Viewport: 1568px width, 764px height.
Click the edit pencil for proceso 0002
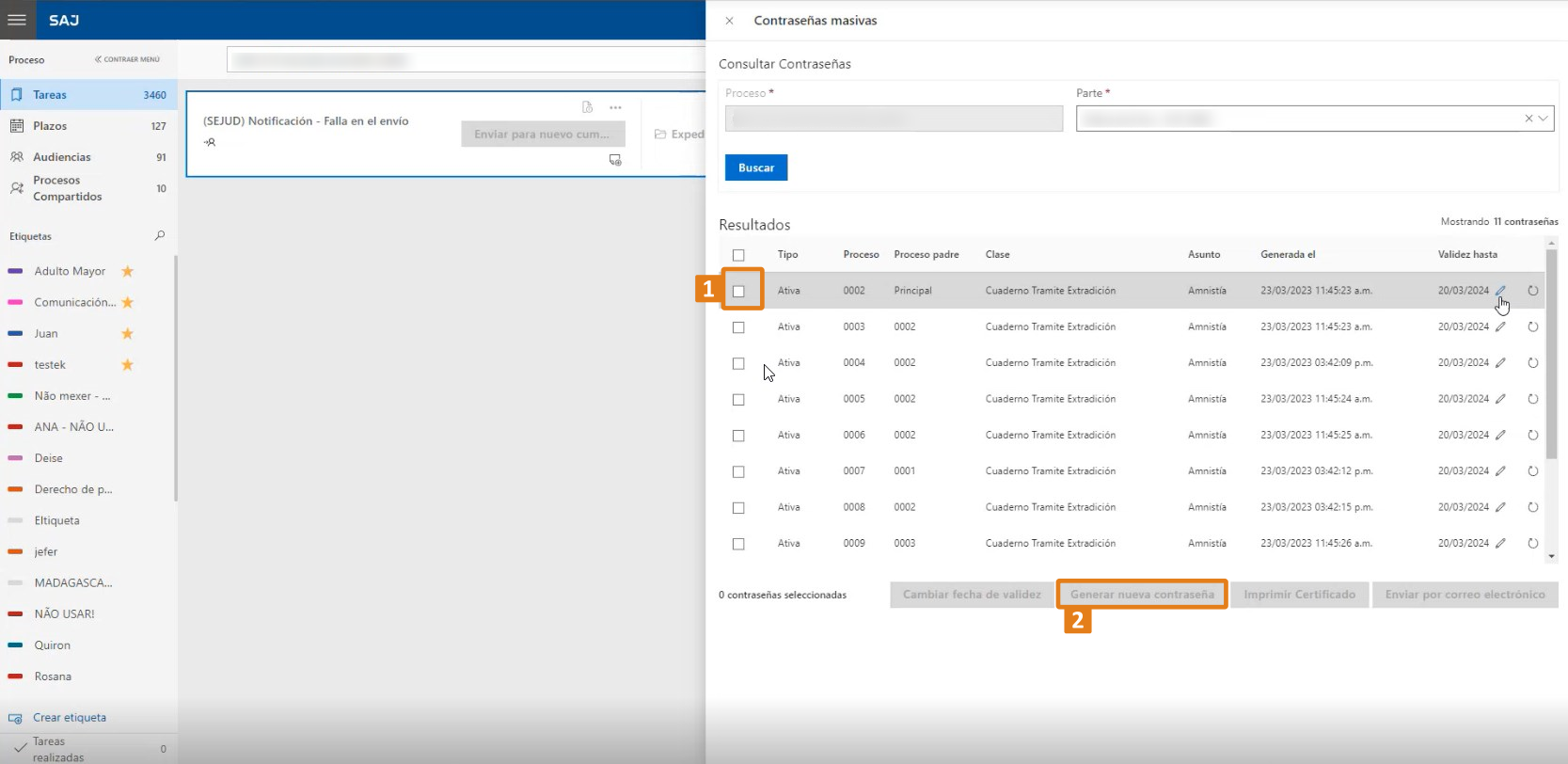[x=1501, y=291]
